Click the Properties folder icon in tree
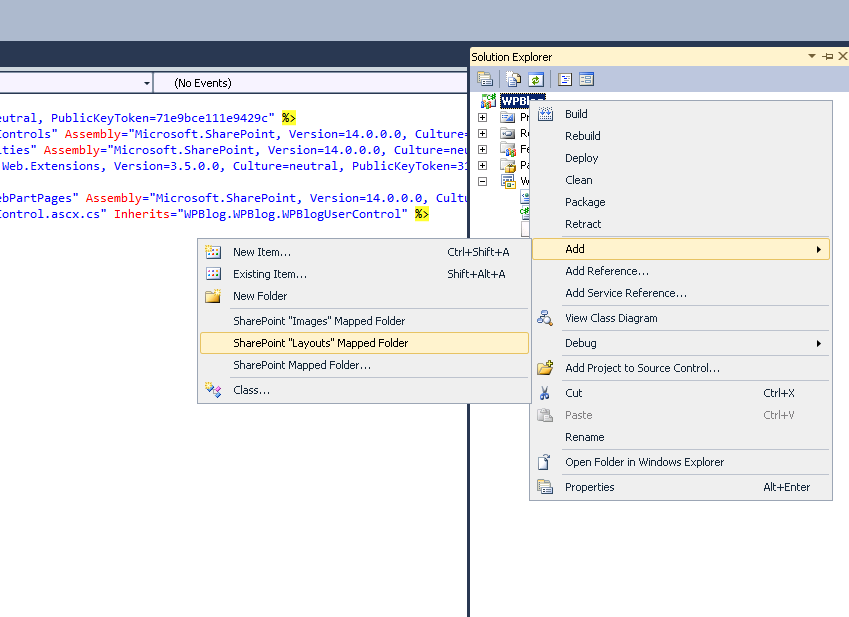This screenshot has height=617, width=849. point(508,117)
